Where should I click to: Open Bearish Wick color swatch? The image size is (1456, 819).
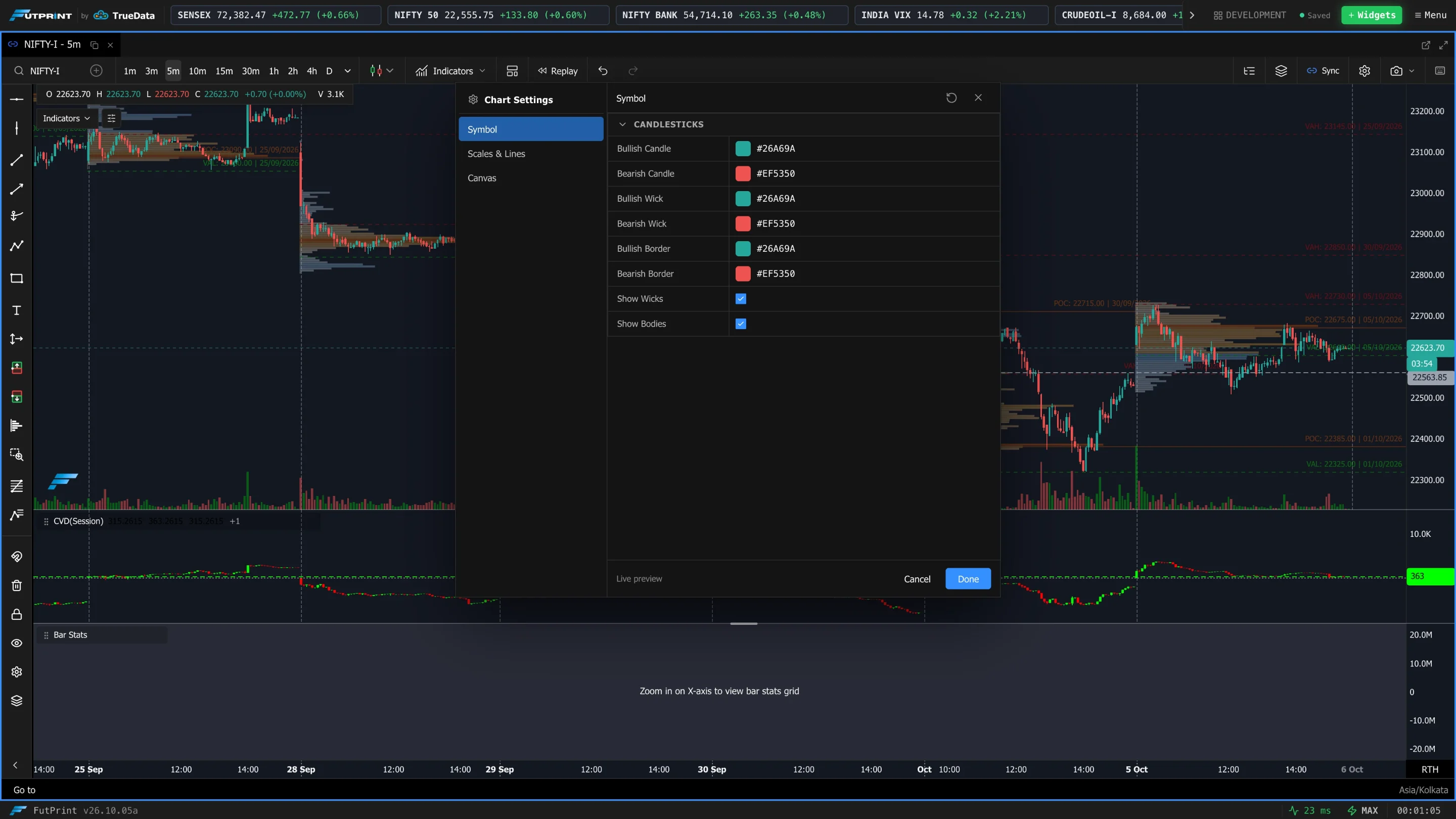pyautogui.click(x=743, y=224)
